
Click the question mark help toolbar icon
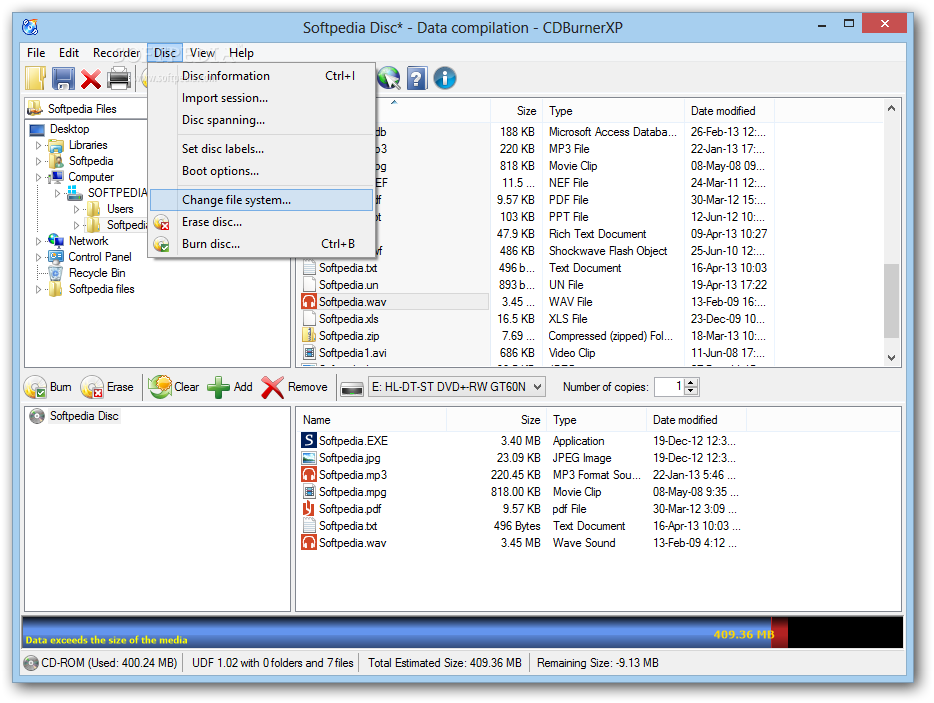point(417,78)
